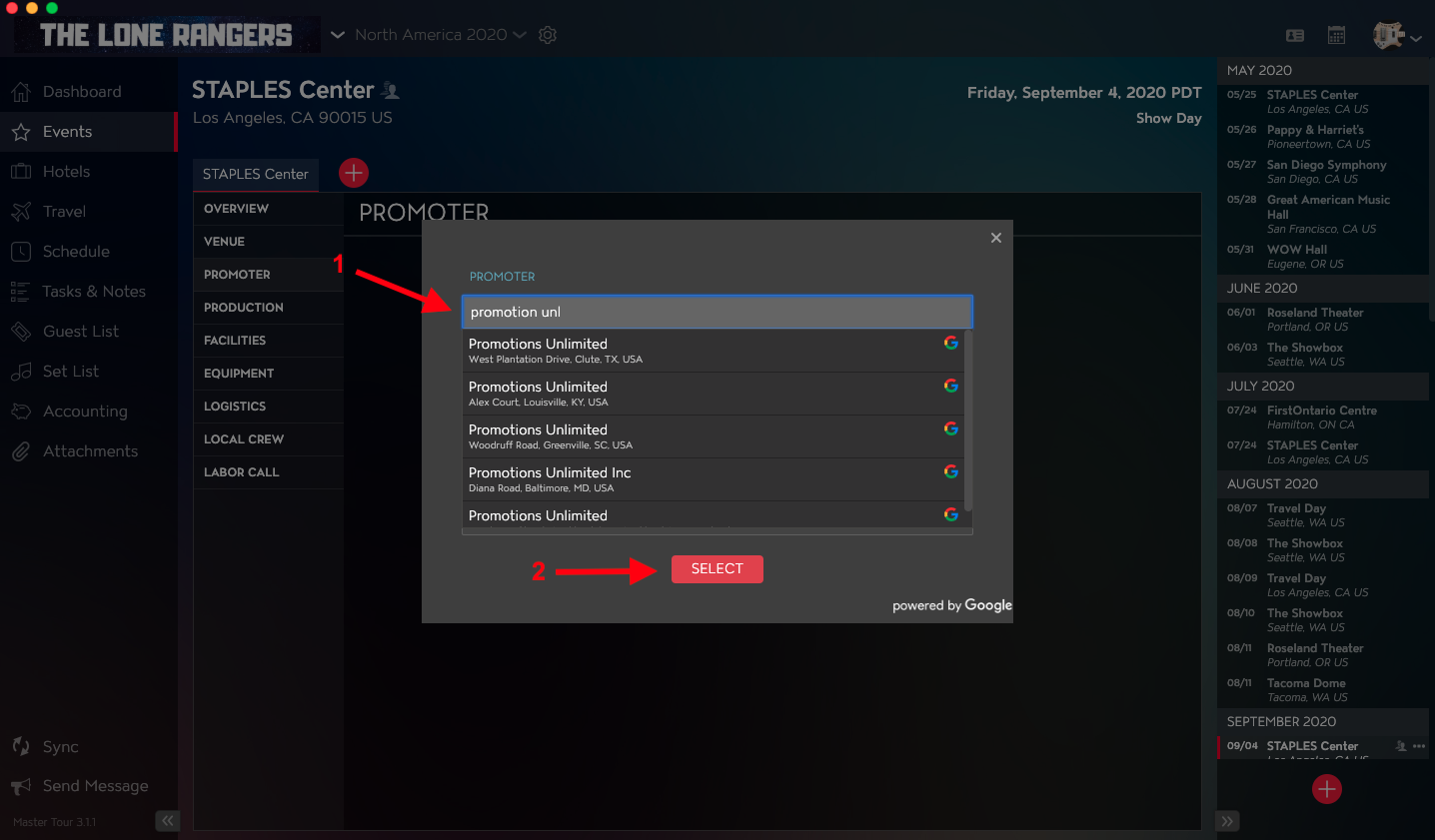This screenshot has width=1435, height=840.
Task: Close the promoter search dialog
Action: coord(996,238)
